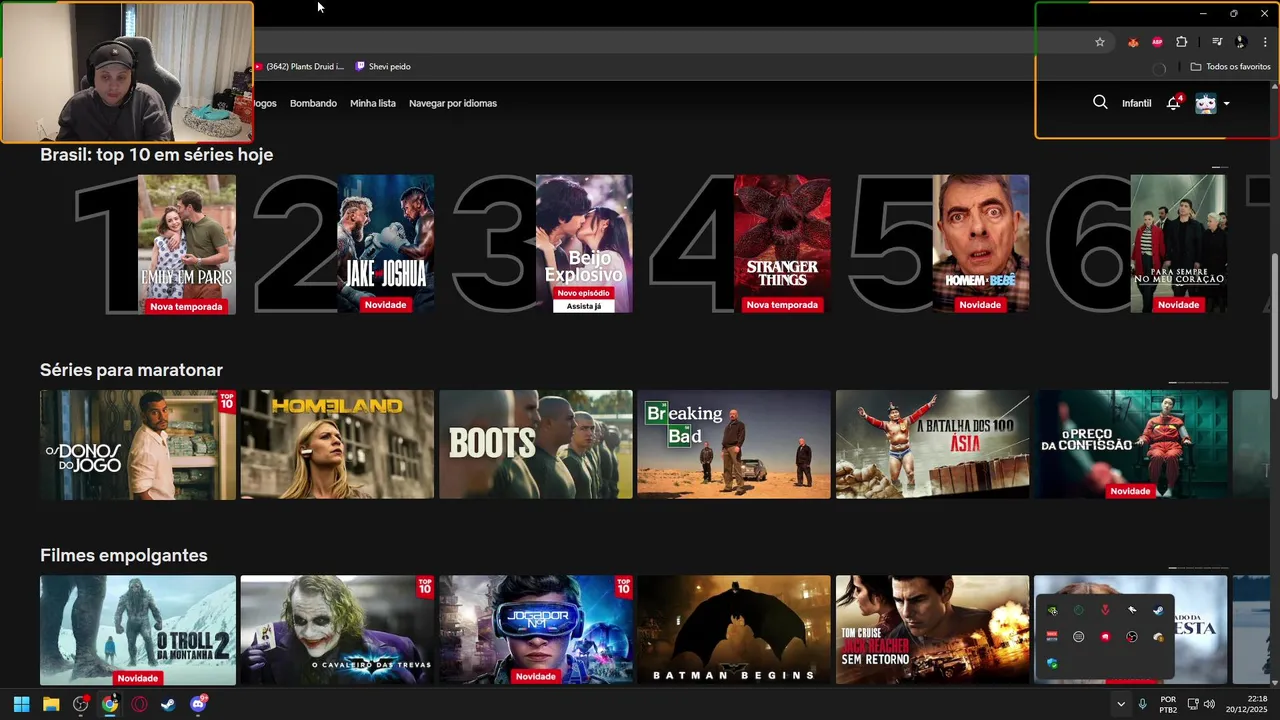Viewport: 1280px width, 720px height.
Task: Open File Explorer from taskbar
Action: [51, 704]
